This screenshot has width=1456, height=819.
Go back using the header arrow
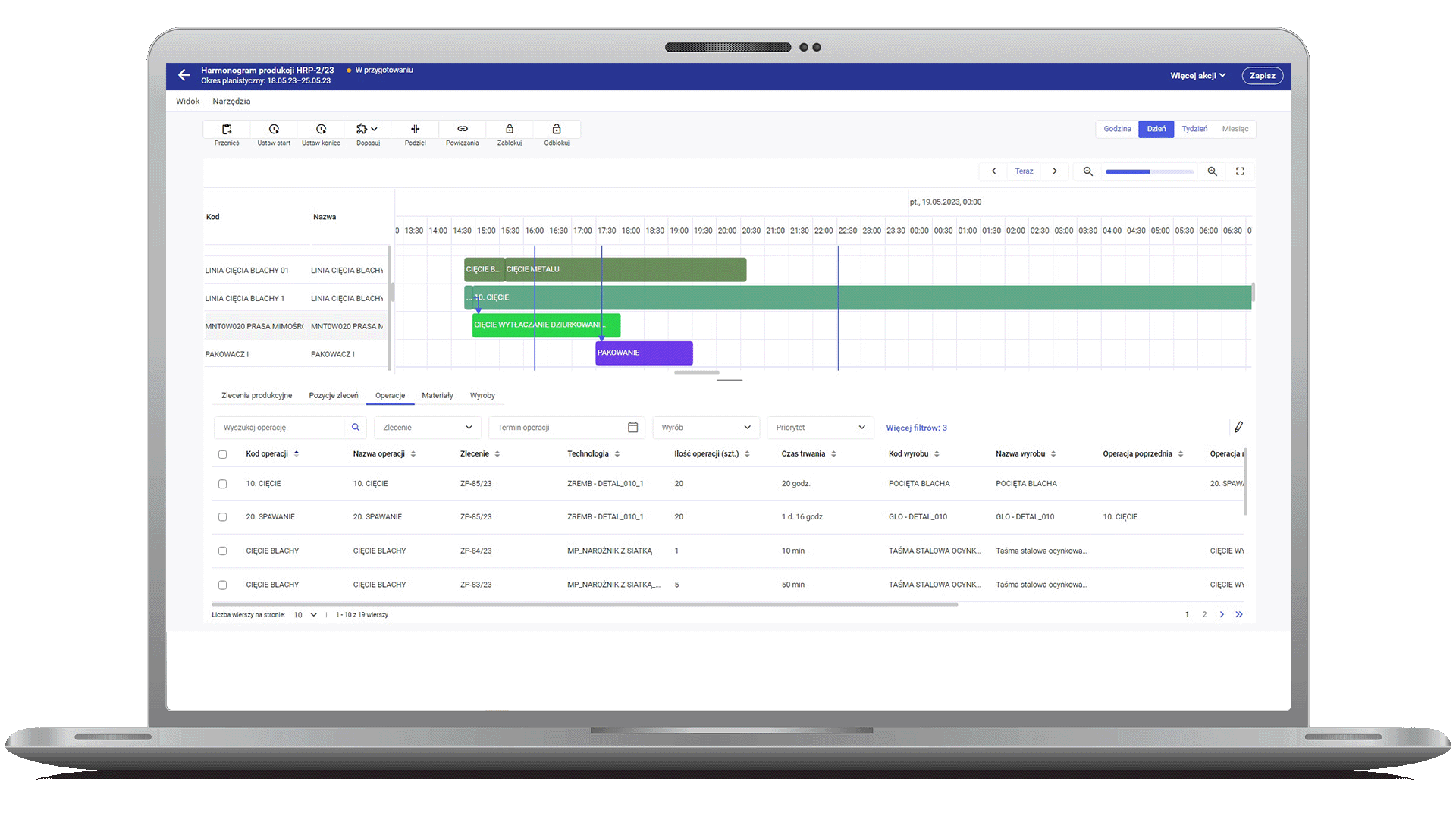coord(184,75)
